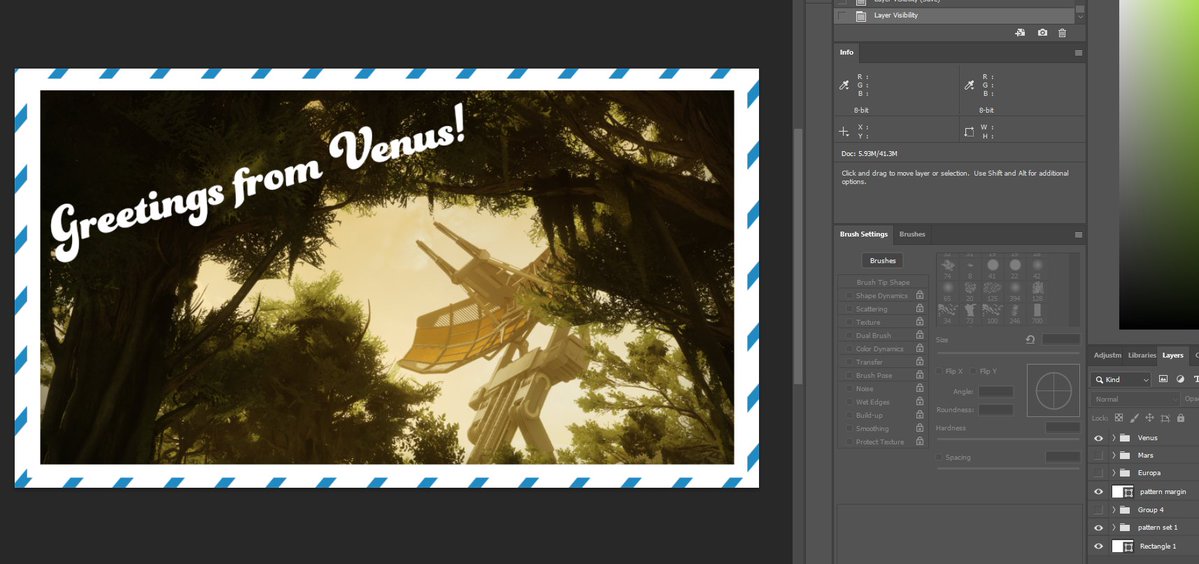Hide the Rectangle 1 layer
The height and width of the screenshot is (564, 1199).
coord(1099,546)
